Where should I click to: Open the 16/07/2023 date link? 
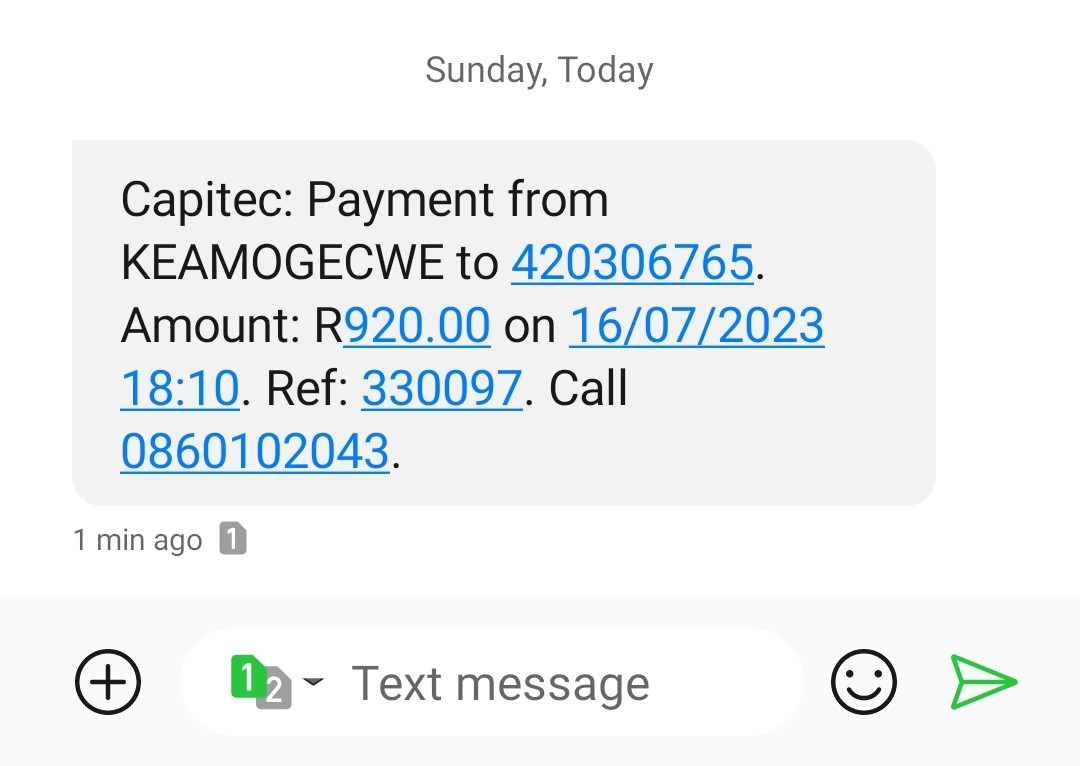(x=696, y=325)
